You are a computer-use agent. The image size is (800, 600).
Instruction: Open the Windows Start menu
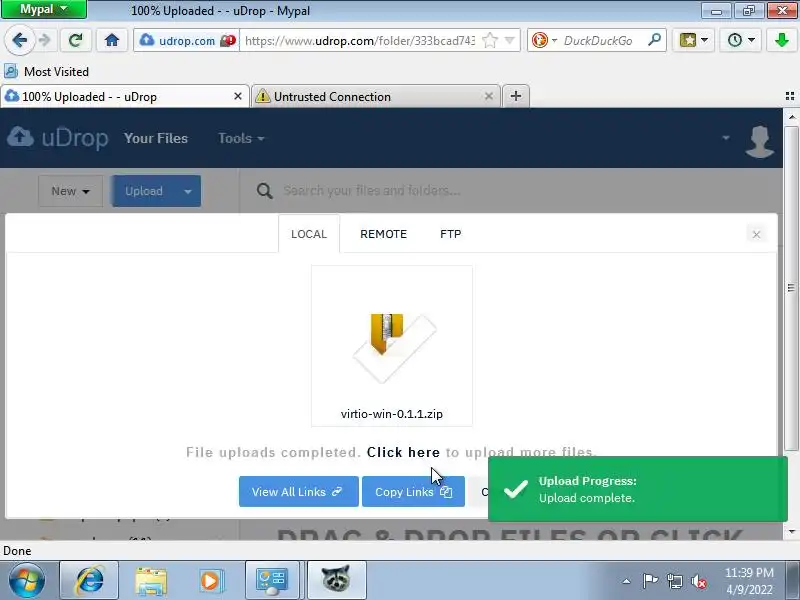26,580
